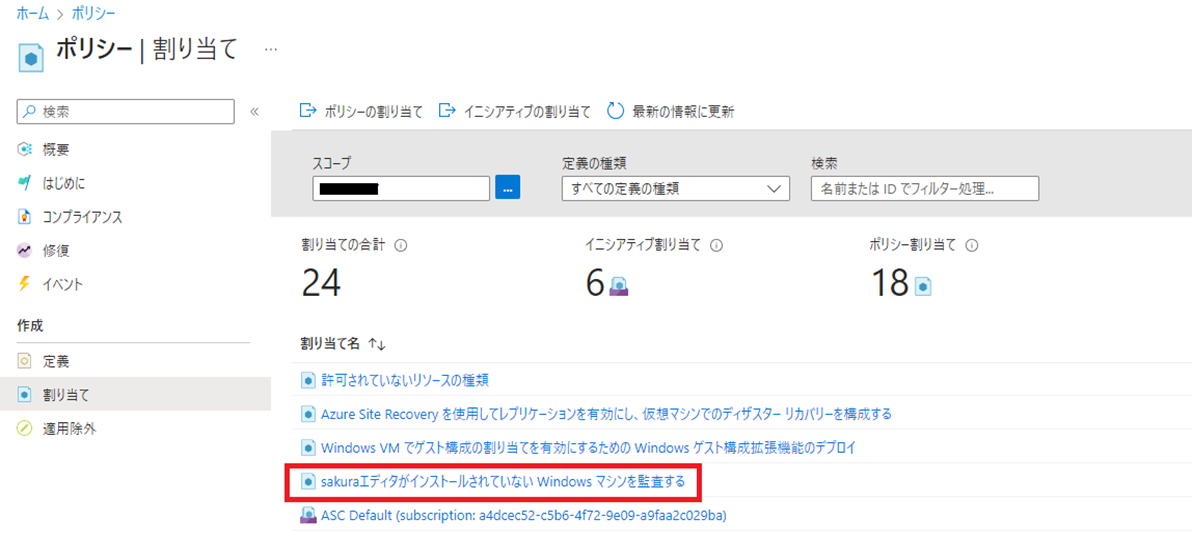The image size is (1192, 538).
Task: Click icon of the Windows VM row
Action: click(x=308, y=447)
